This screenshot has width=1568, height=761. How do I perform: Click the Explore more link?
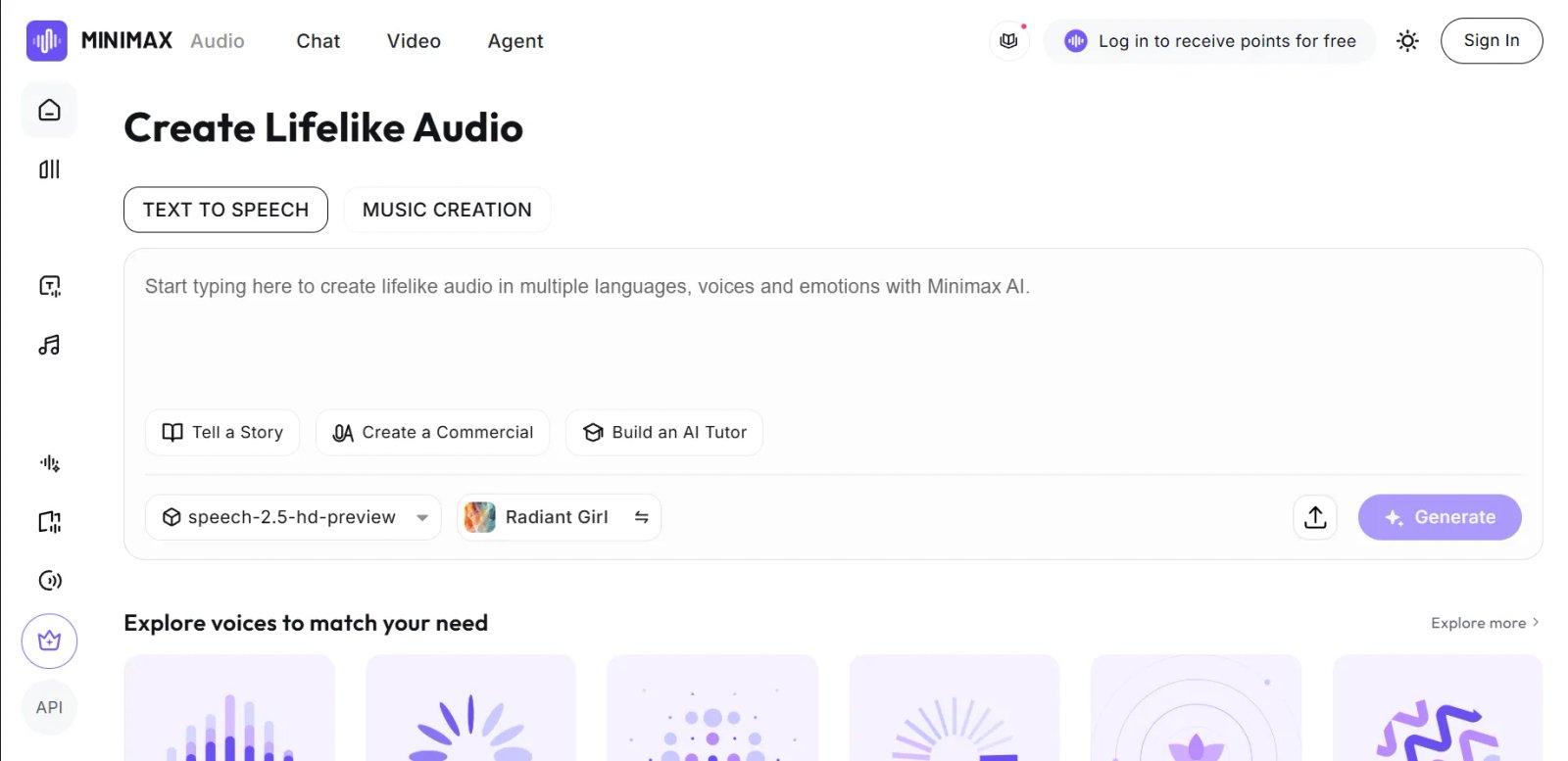pyautogui.click(x=1485, y=623)
